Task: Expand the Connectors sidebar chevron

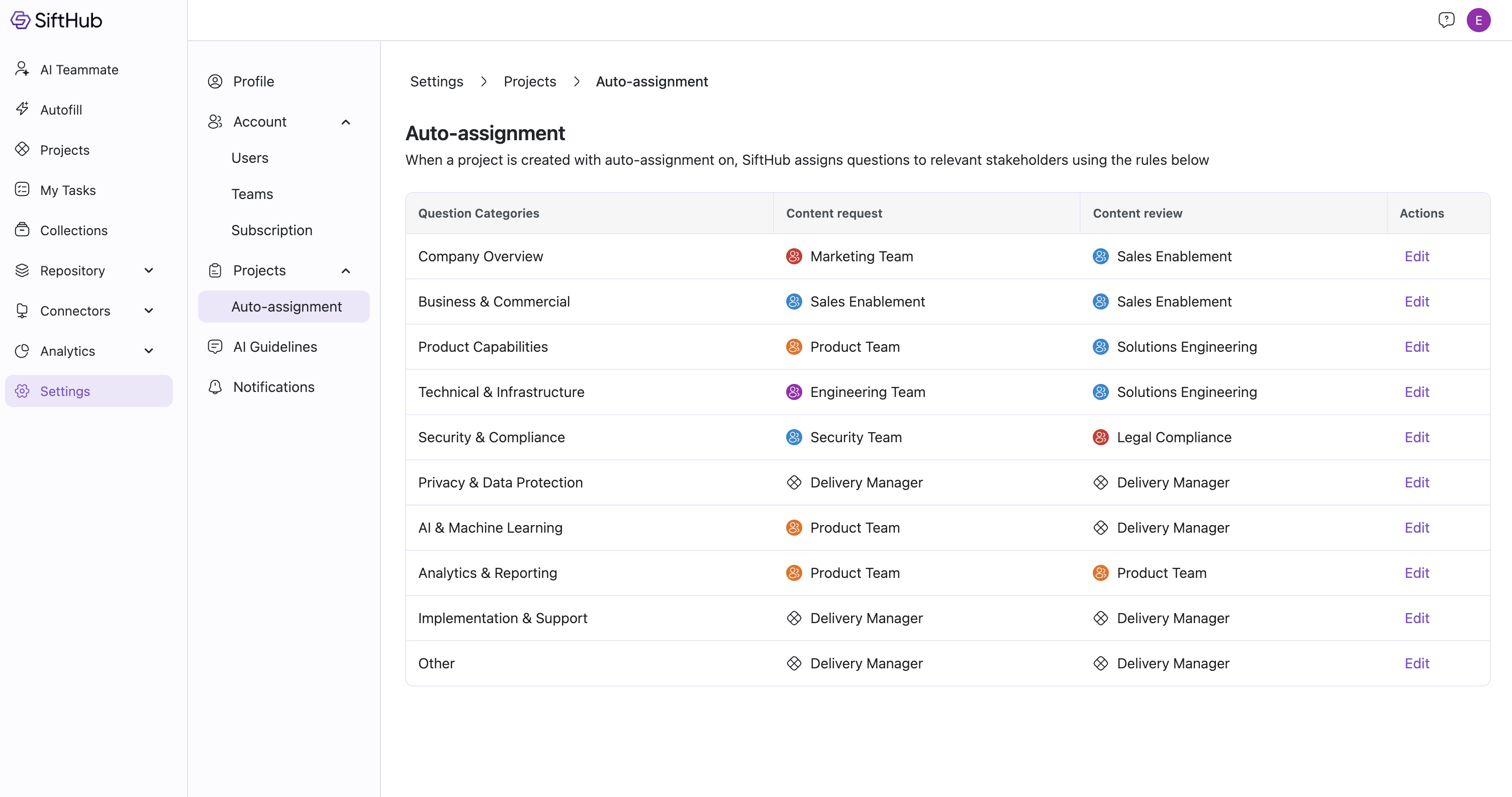Action: pos(149,311)
